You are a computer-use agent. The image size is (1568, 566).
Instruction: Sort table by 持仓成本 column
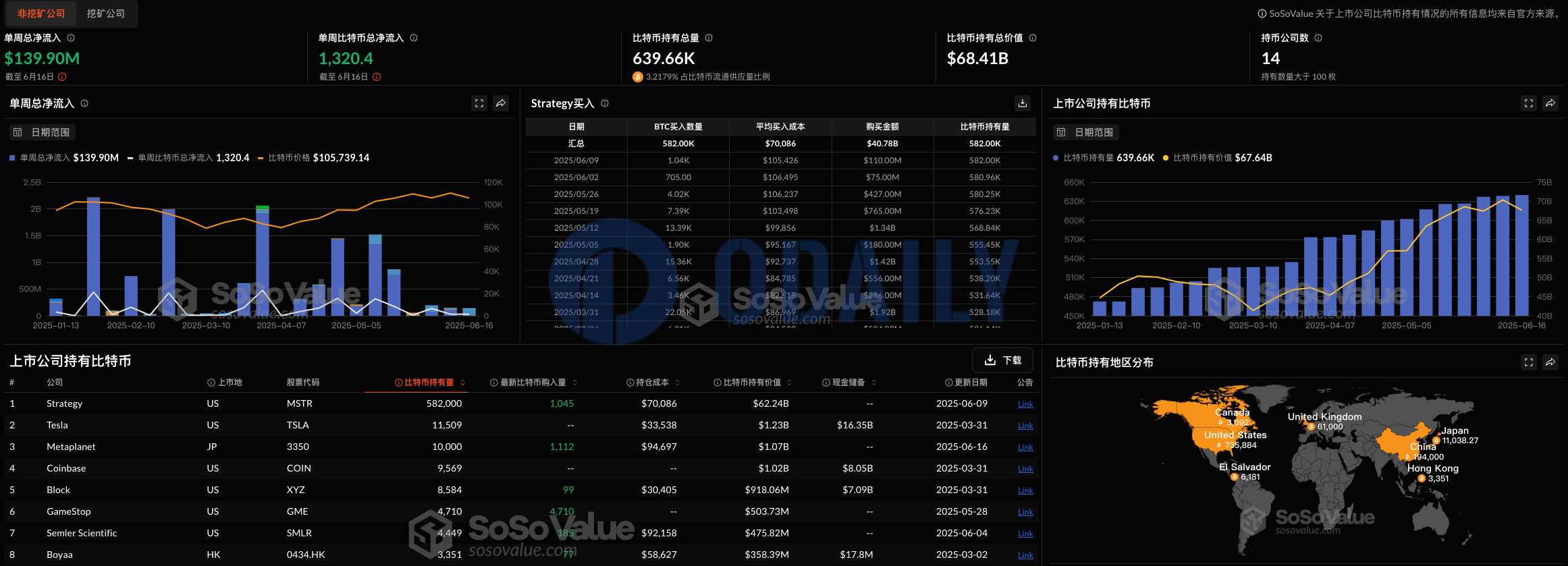[x=653, y=383]
